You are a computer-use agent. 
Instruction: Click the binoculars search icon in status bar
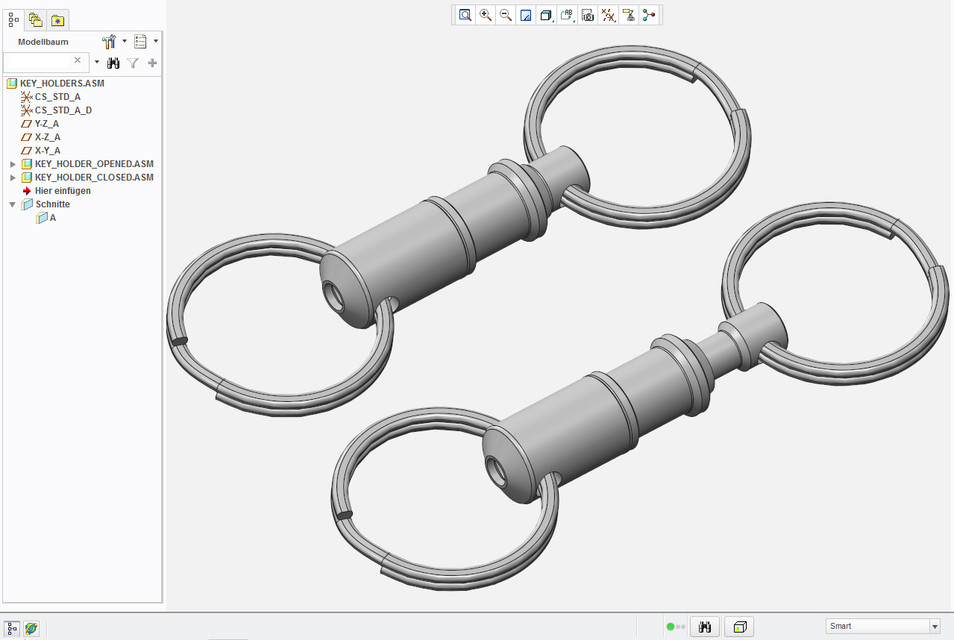705,626
